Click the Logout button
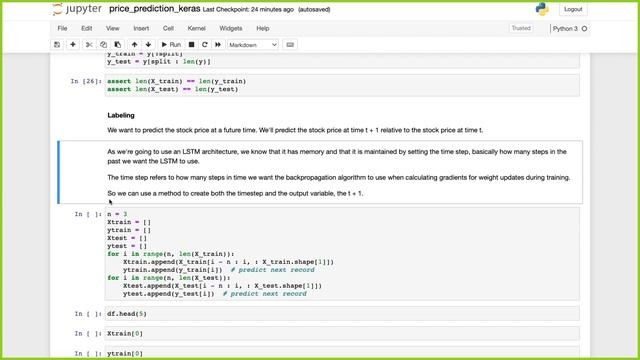This screenshot has height=360, width=640. (x=573, y=9)
